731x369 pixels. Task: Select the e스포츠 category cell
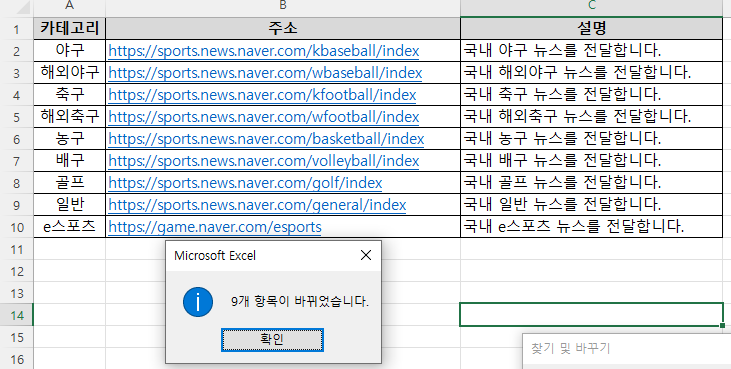tap(69, 227)
